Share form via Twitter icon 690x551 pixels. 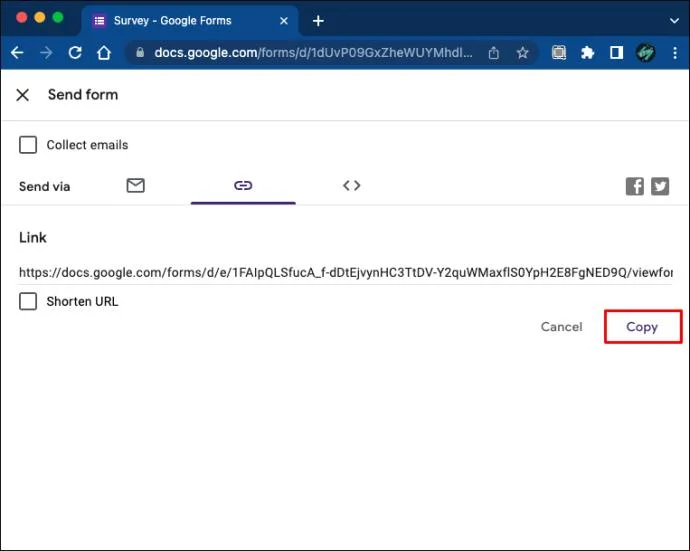pyautogui.click(x=660, y=186)
